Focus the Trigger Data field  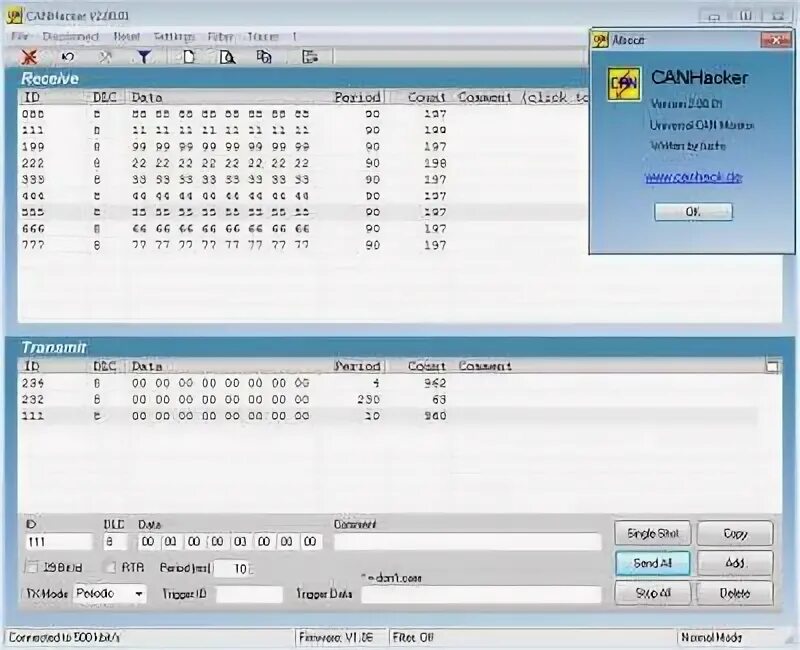[481, 594]
